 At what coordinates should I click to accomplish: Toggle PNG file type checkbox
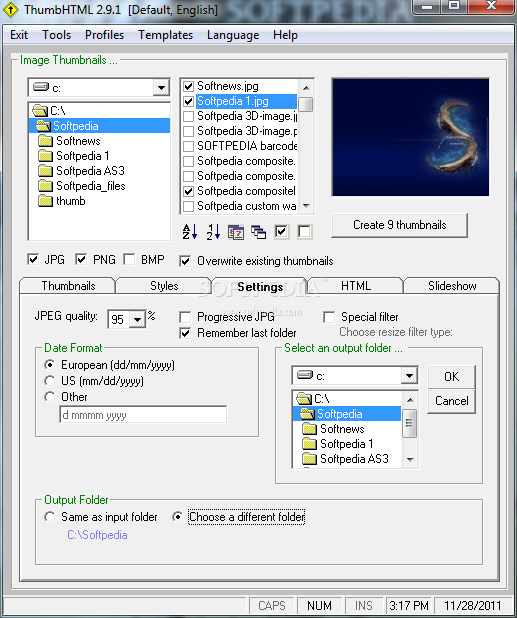[81, 260]
